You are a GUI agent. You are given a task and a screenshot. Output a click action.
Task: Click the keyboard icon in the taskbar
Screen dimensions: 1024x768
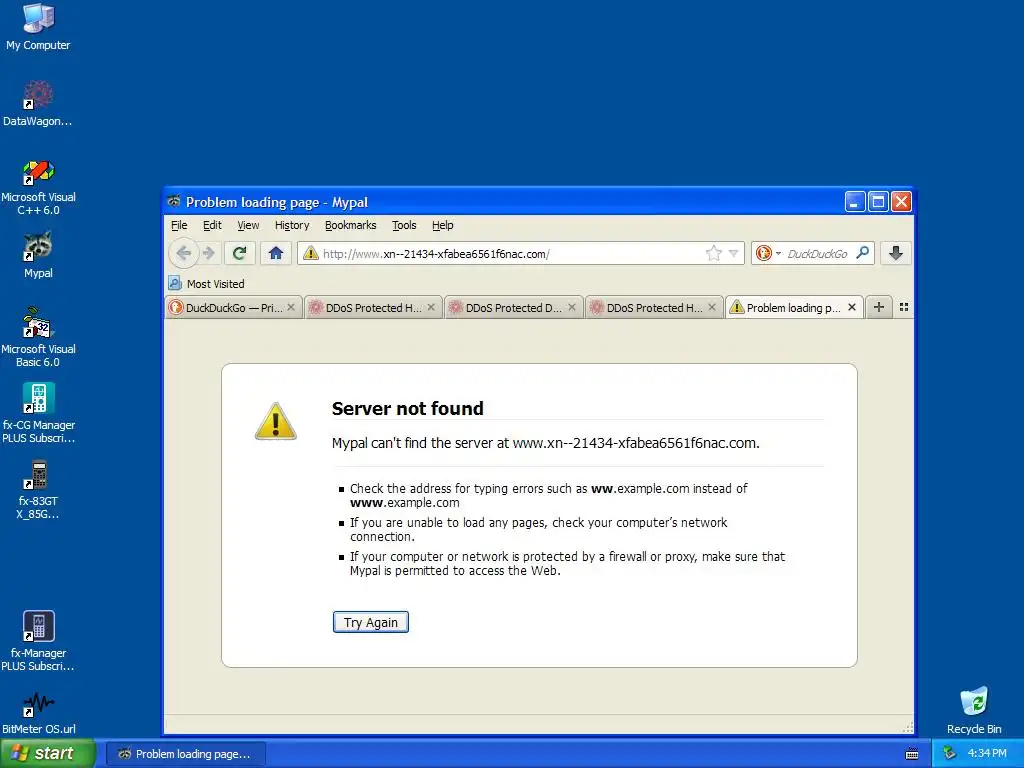pyautogui.click(x=912, y=754)
